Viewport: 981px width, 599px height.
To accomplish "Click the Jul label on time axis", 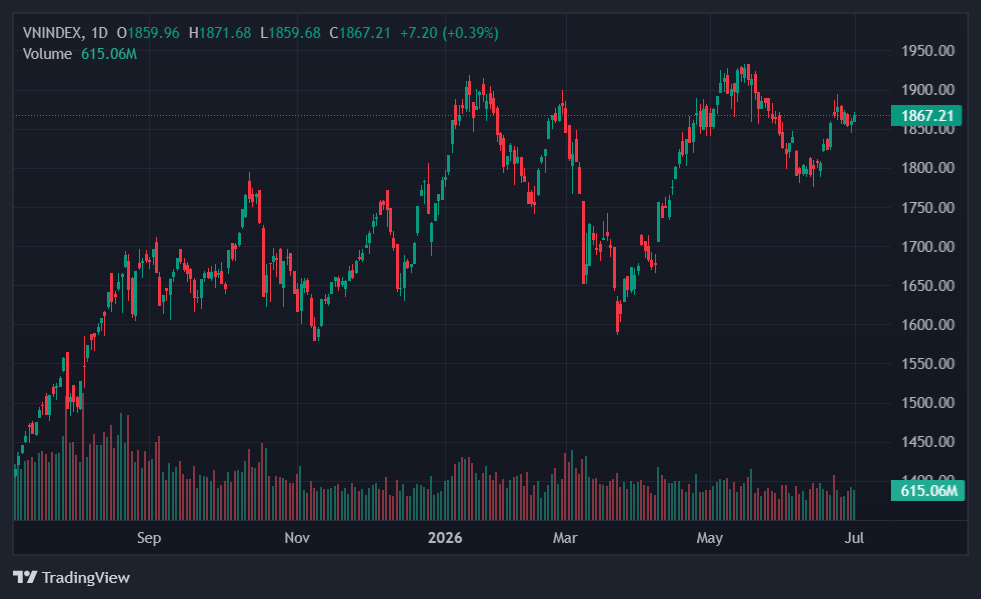I will click(x=854, y=538).
